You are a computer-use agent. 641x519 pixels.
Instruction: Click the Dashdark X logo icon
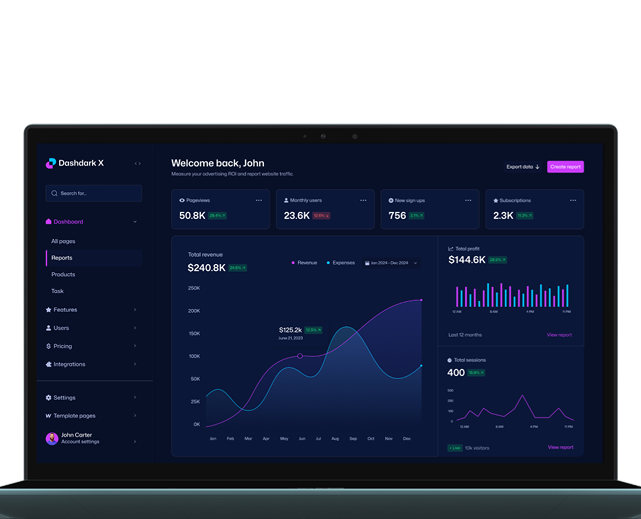click(x=51, y=163)
